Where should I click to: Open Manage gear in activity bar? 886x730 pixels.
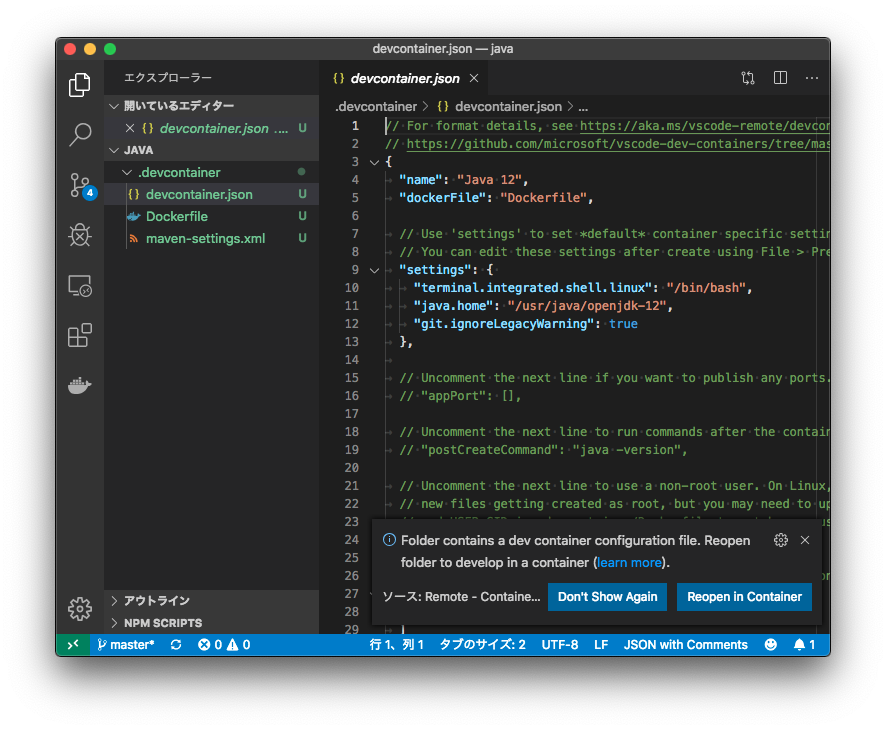pos(80,609)
